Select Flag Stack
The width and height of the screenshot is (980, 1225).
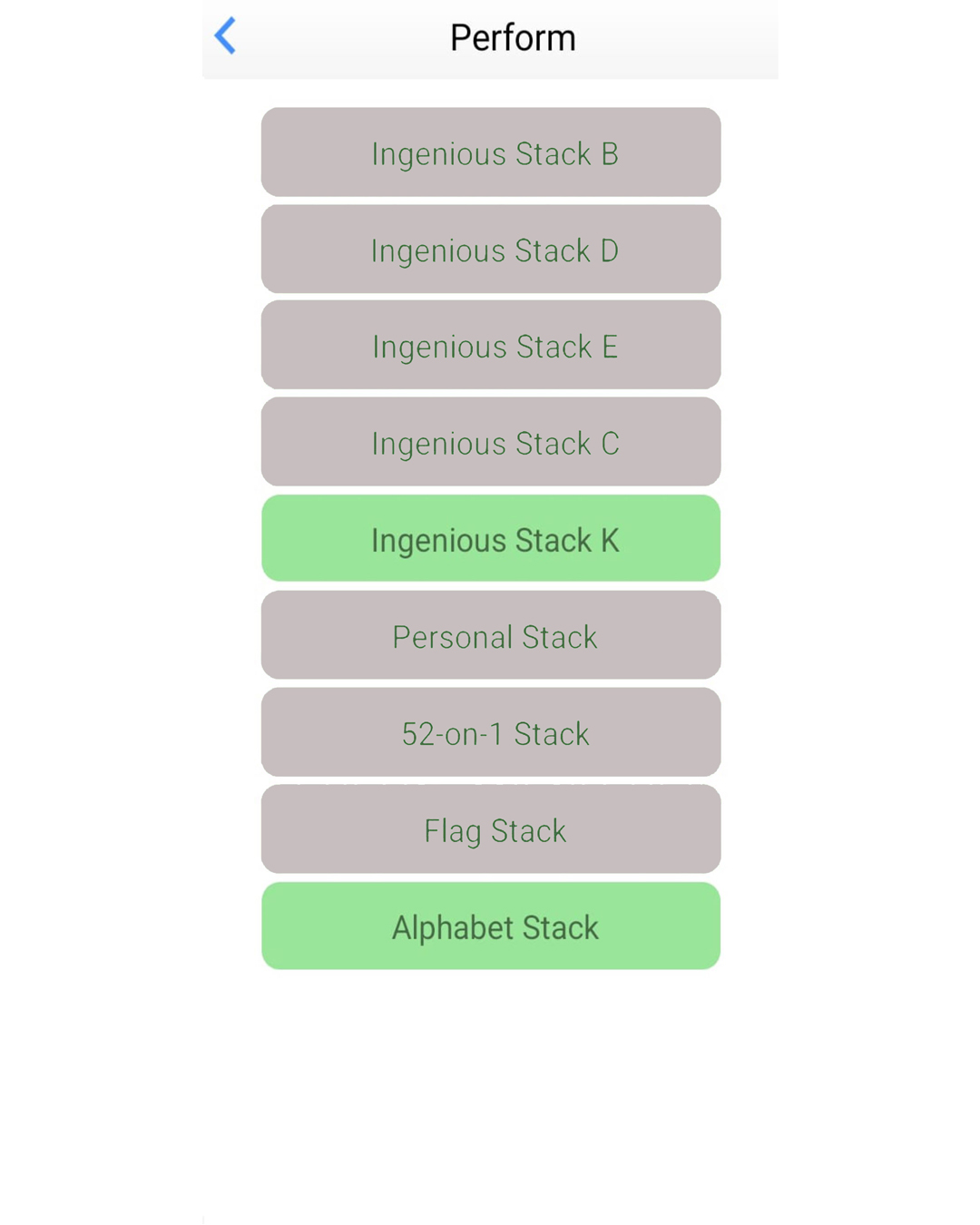[x=491, y=829]
